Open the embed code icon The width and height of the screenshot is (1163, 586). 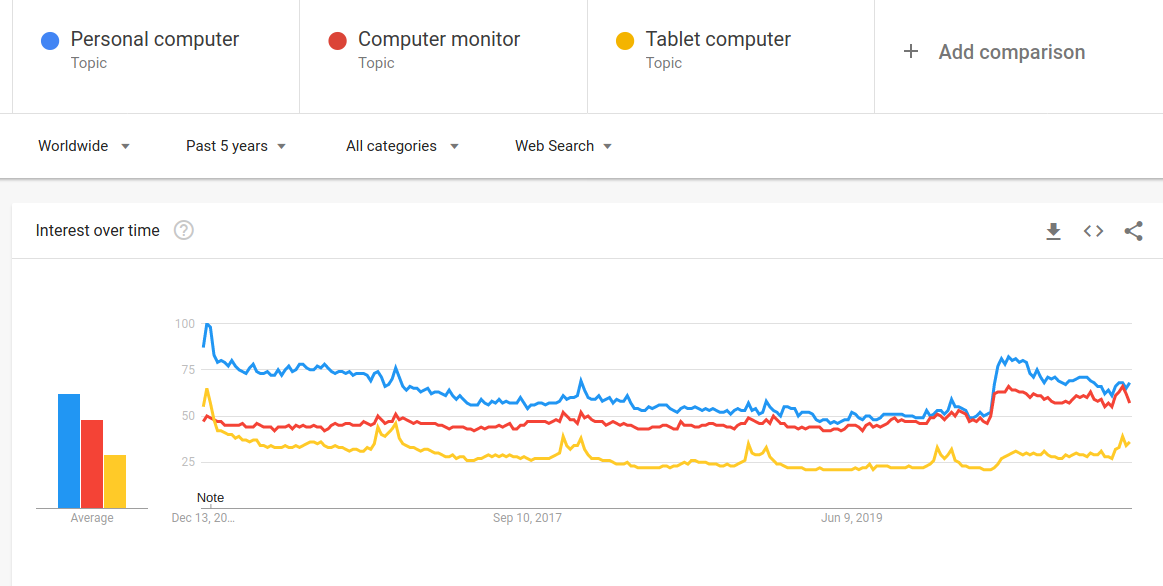(x=1093, y=231)
